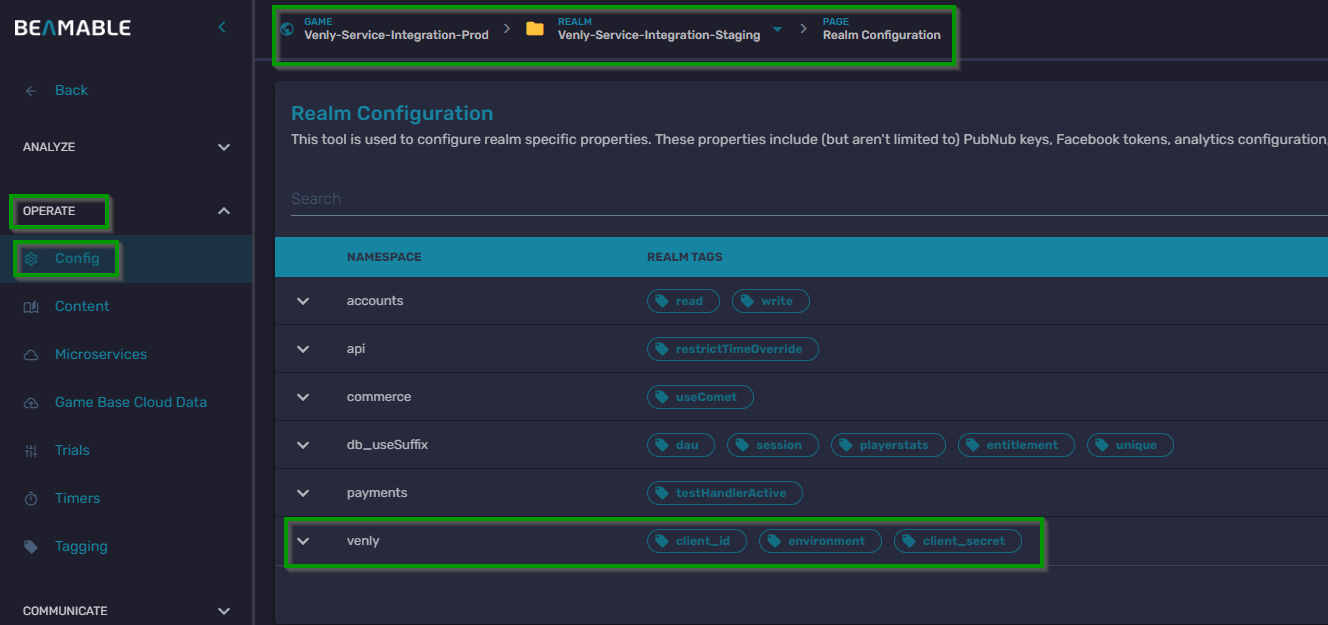
Task: Collapse the sidebar with the left chevron
Action: pos(222,28)
